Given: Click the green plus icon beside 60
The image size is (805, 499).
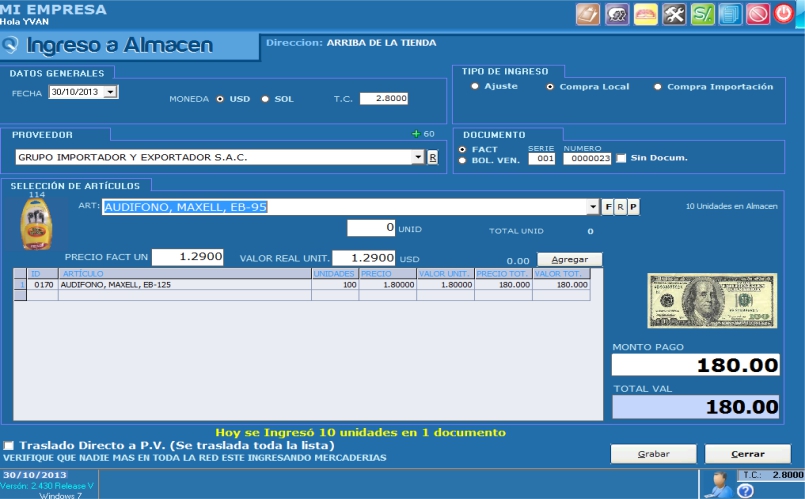Looking at the screenshot, I should 416,134.
